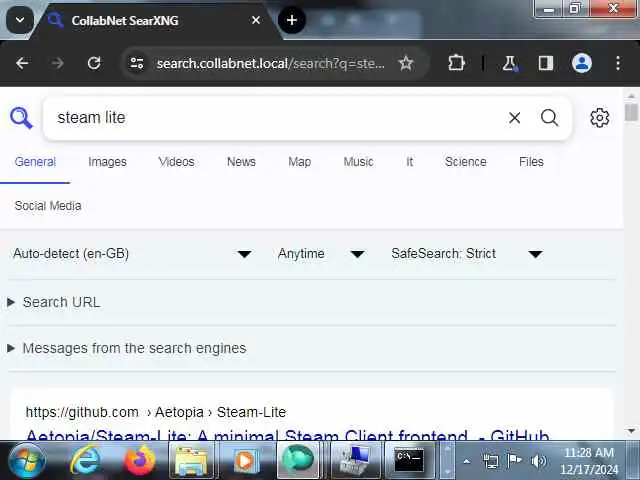The image size is (640, 480).
Task: Switch to the Map tab
Action: 300,162
